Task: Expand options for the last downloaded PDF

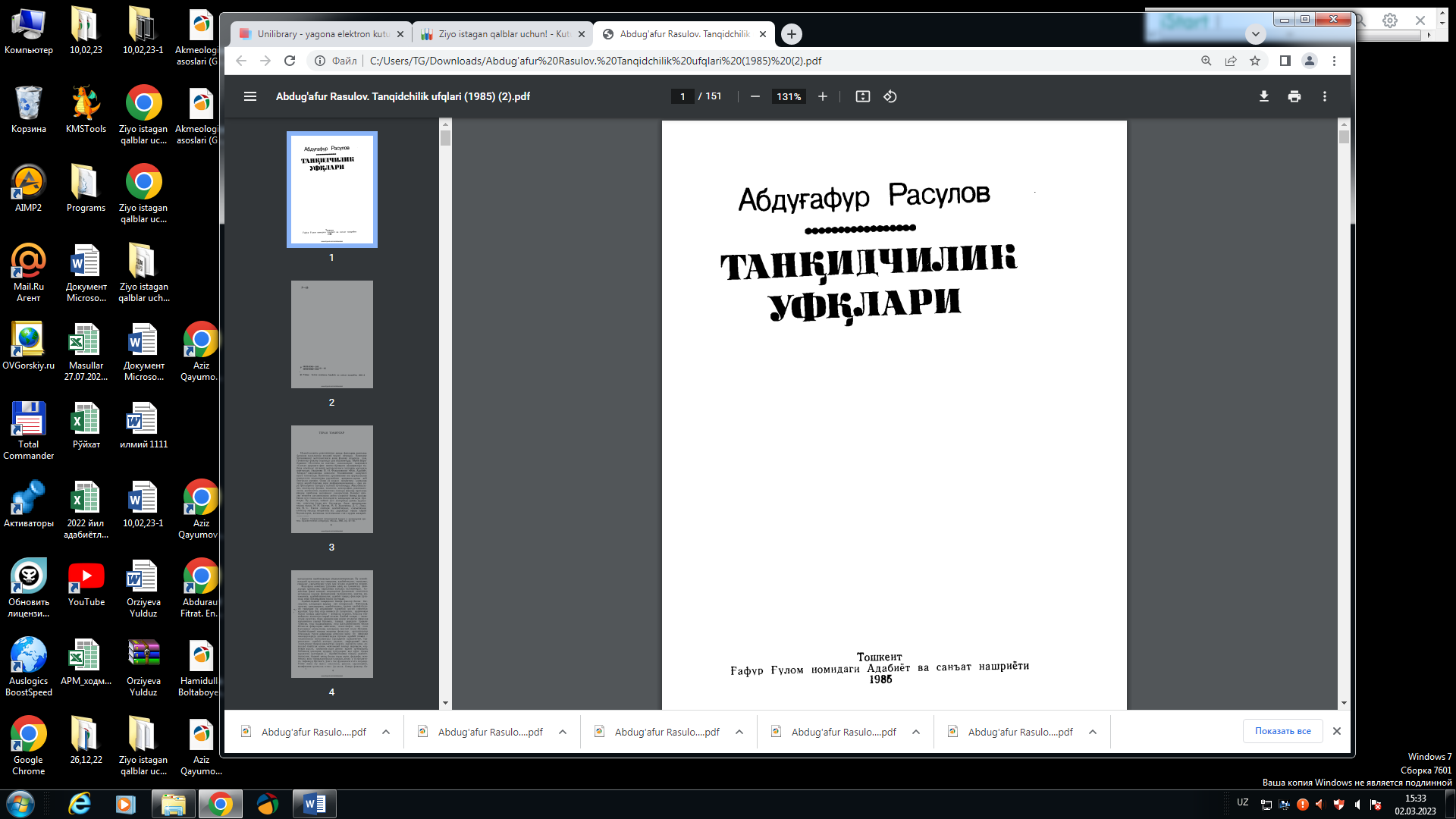Action: click(x=1093, y=732)
